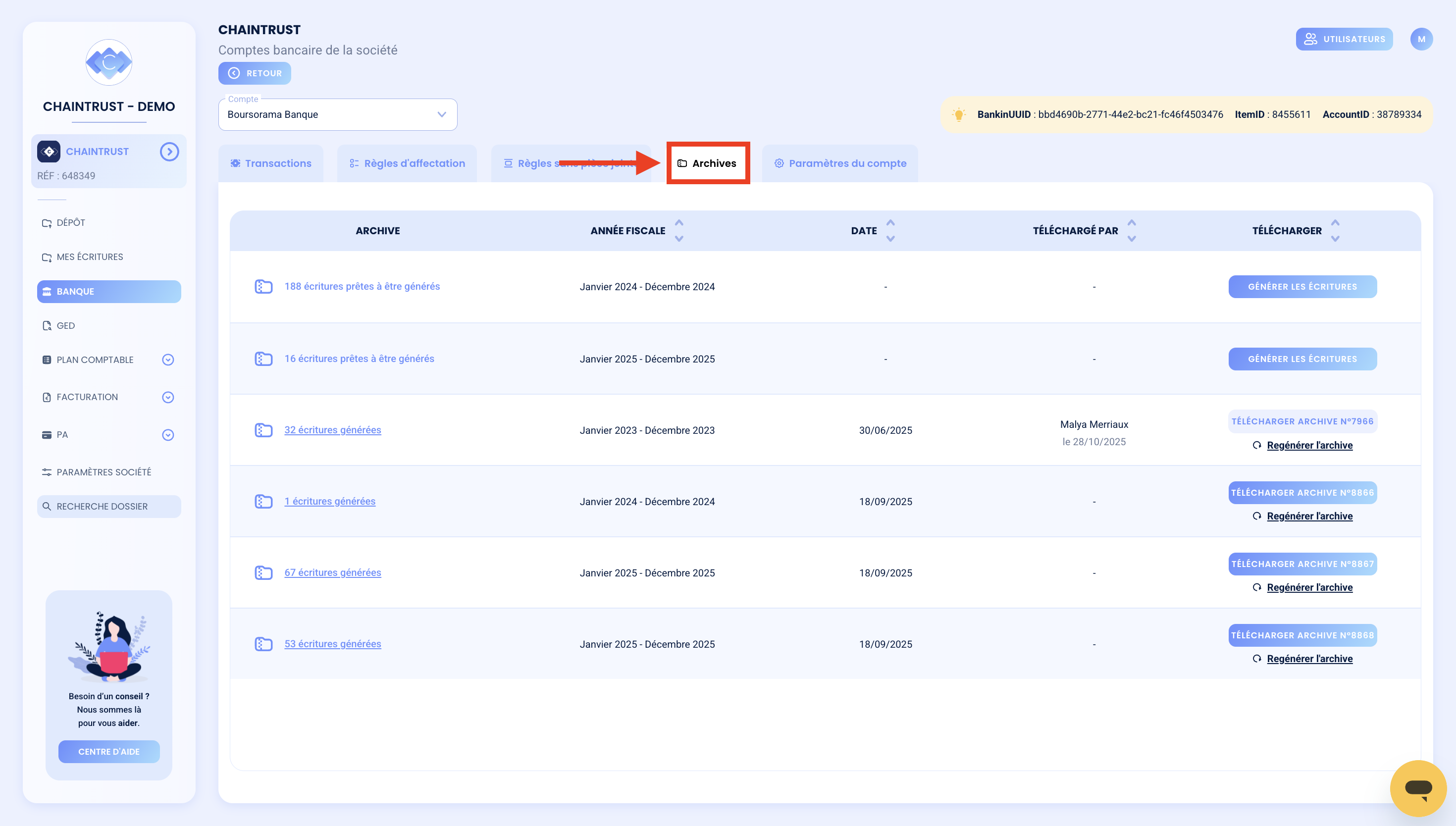Open the Utilisateurs button
The height and width of the screenshot is (826, 1456).
click(x=1344, y=39)
